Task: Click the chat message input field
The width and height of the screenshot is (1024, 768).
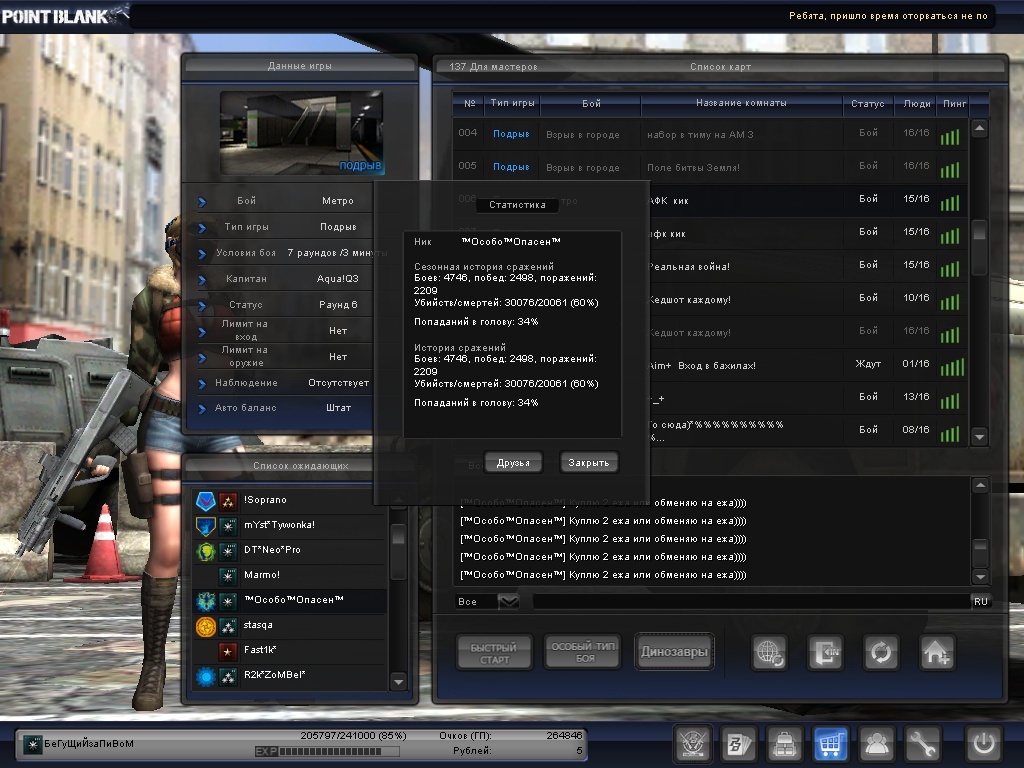Action: [751, 601]
